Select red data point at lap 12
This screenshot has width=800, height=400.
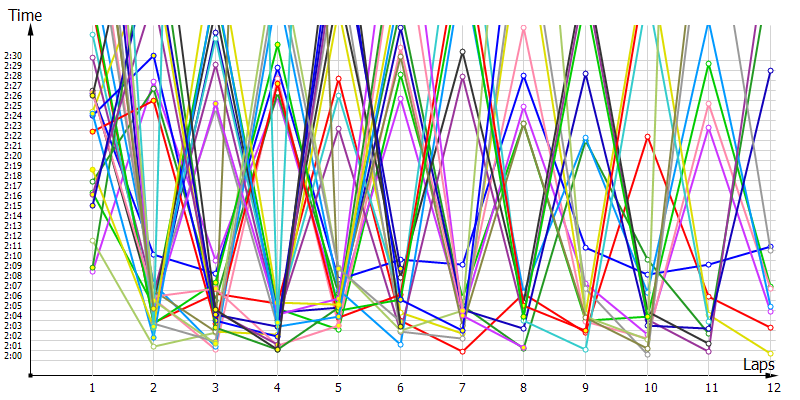(770, 328)
